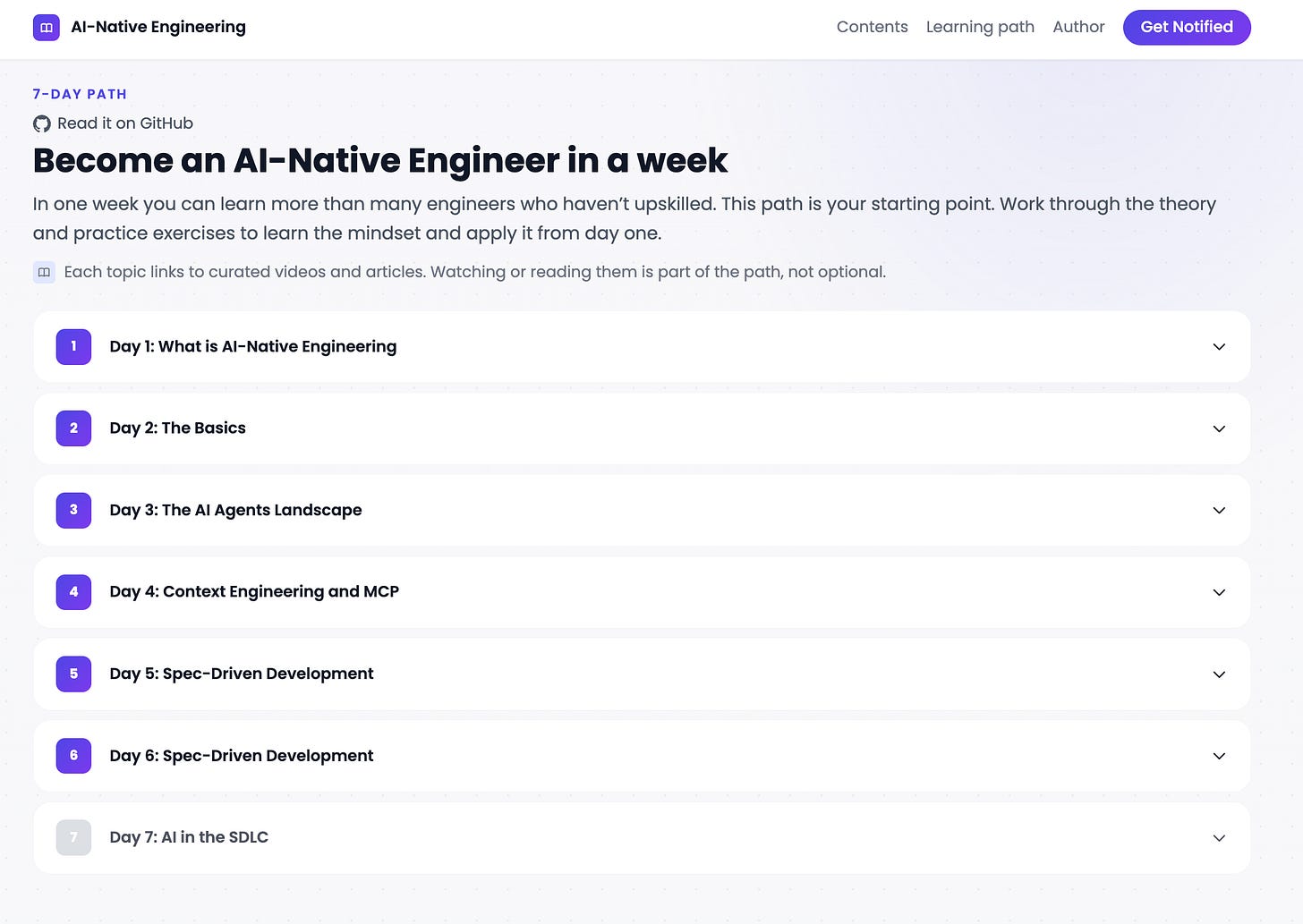Click the "Day 1: What is AI-Native Engineering" title
1303x924 pixels.
tap(253, 346)
